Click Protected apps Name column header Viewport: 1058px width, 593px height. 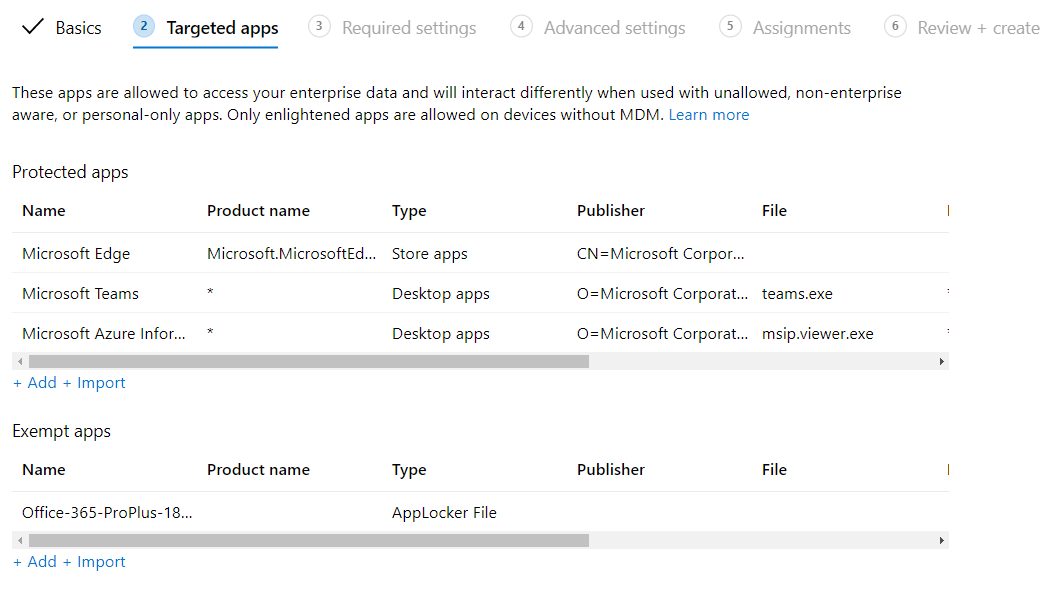[44, 210]
